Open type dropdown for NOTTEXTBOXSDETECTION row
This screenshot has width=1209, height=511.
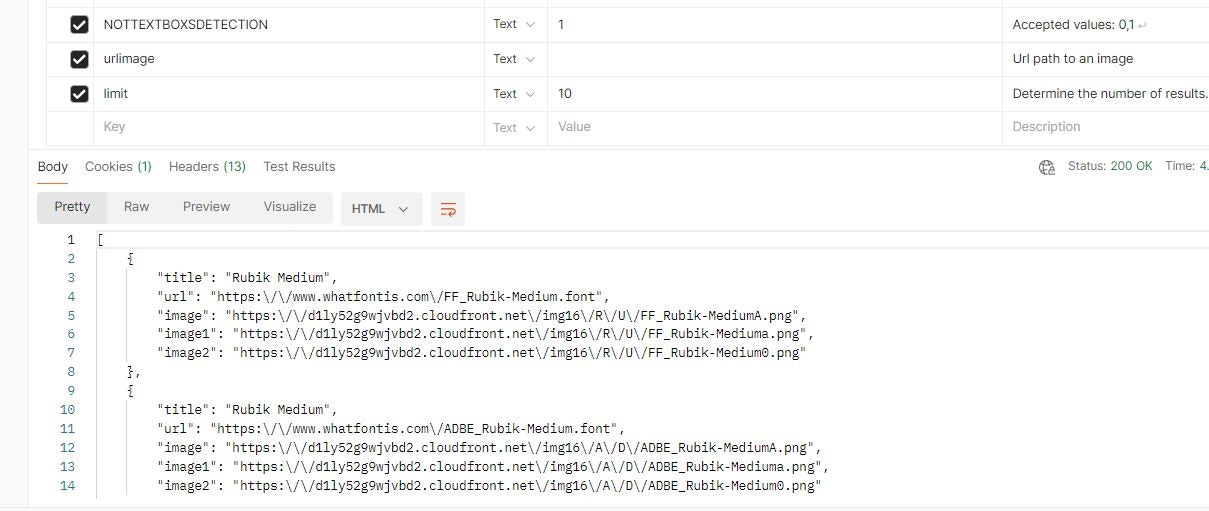point(514,24)
